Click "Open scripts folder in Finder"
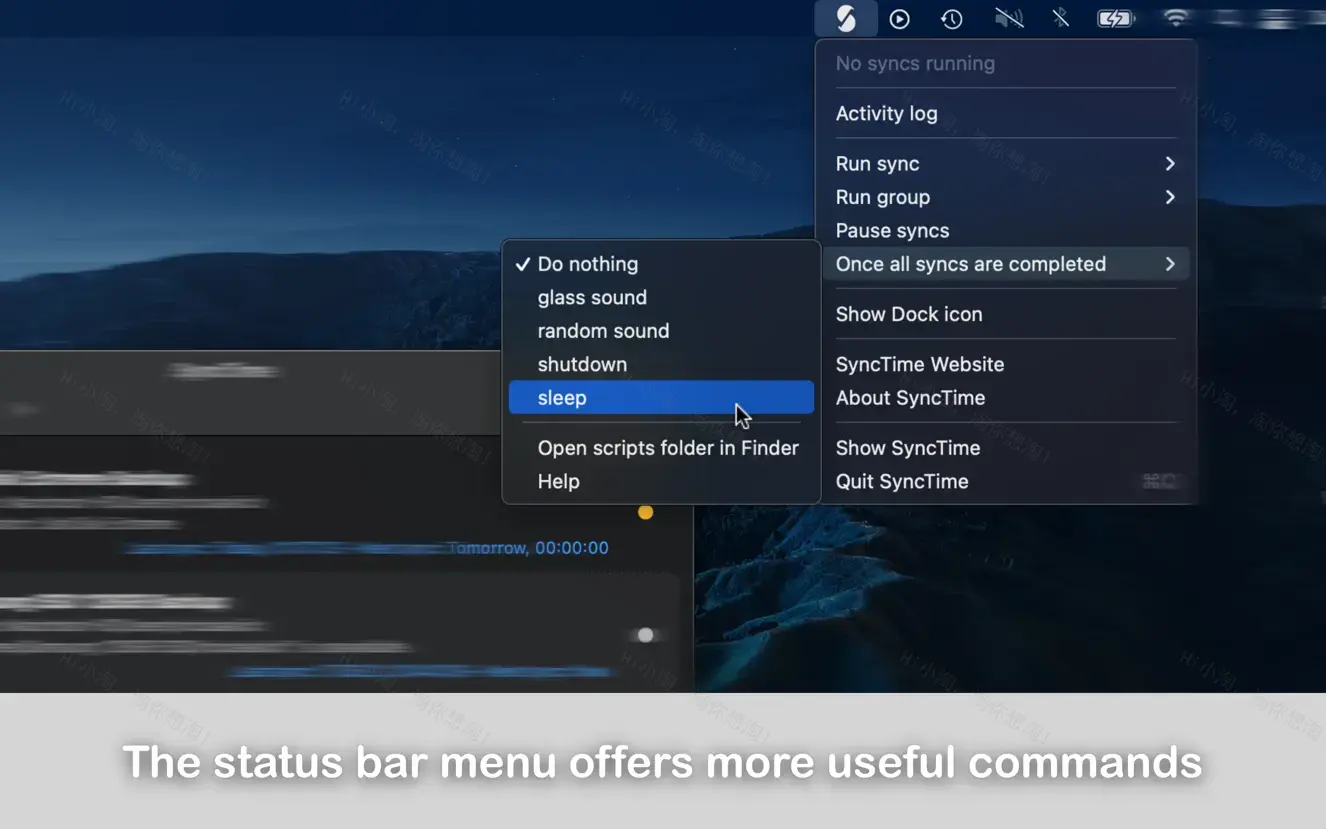This screenshot has width=1326, height=829. click(668, 447)
